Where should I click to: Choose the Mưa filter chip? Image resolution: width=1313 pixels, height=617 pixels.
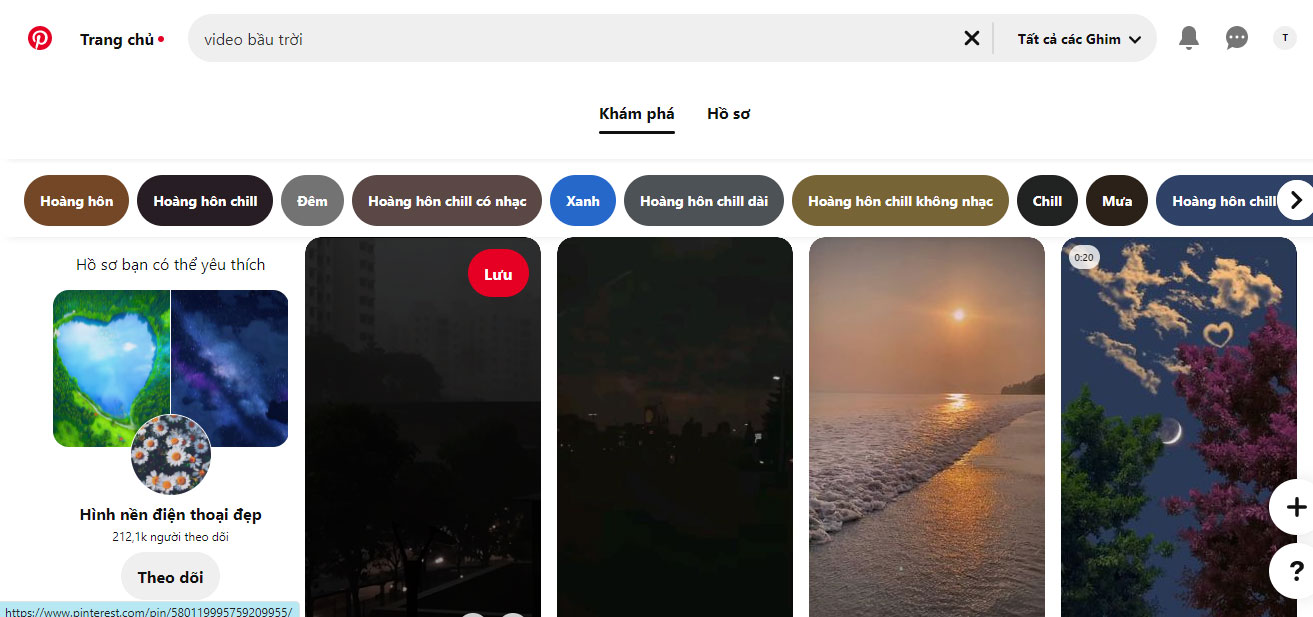tap(1116, 201)
